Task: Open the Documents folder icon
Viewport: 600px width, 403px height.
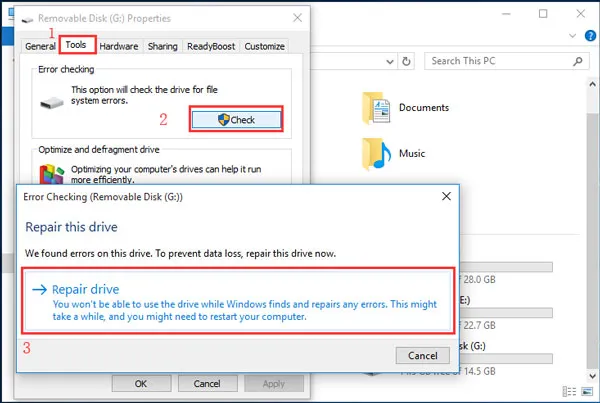Action: click(376, 108)
